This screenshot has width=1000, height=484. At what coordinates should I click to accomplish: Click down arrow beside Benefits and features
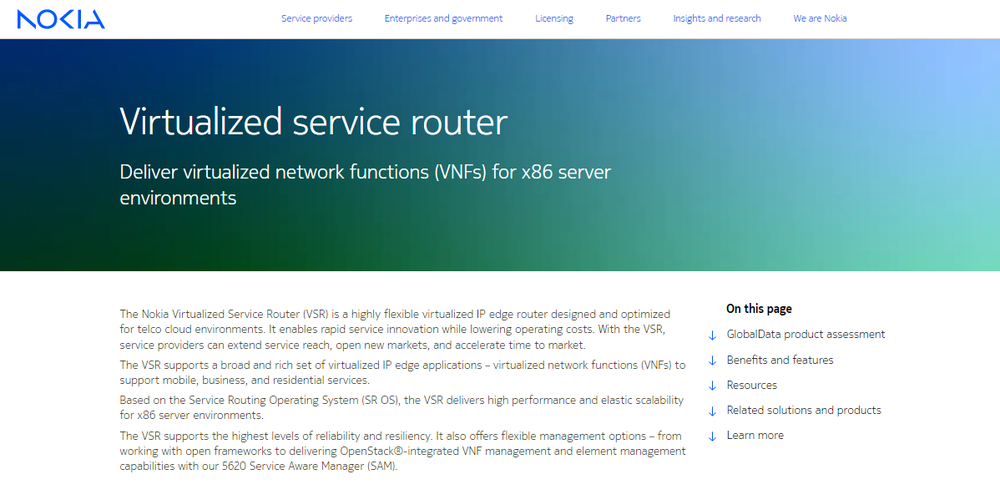point(712,361)
